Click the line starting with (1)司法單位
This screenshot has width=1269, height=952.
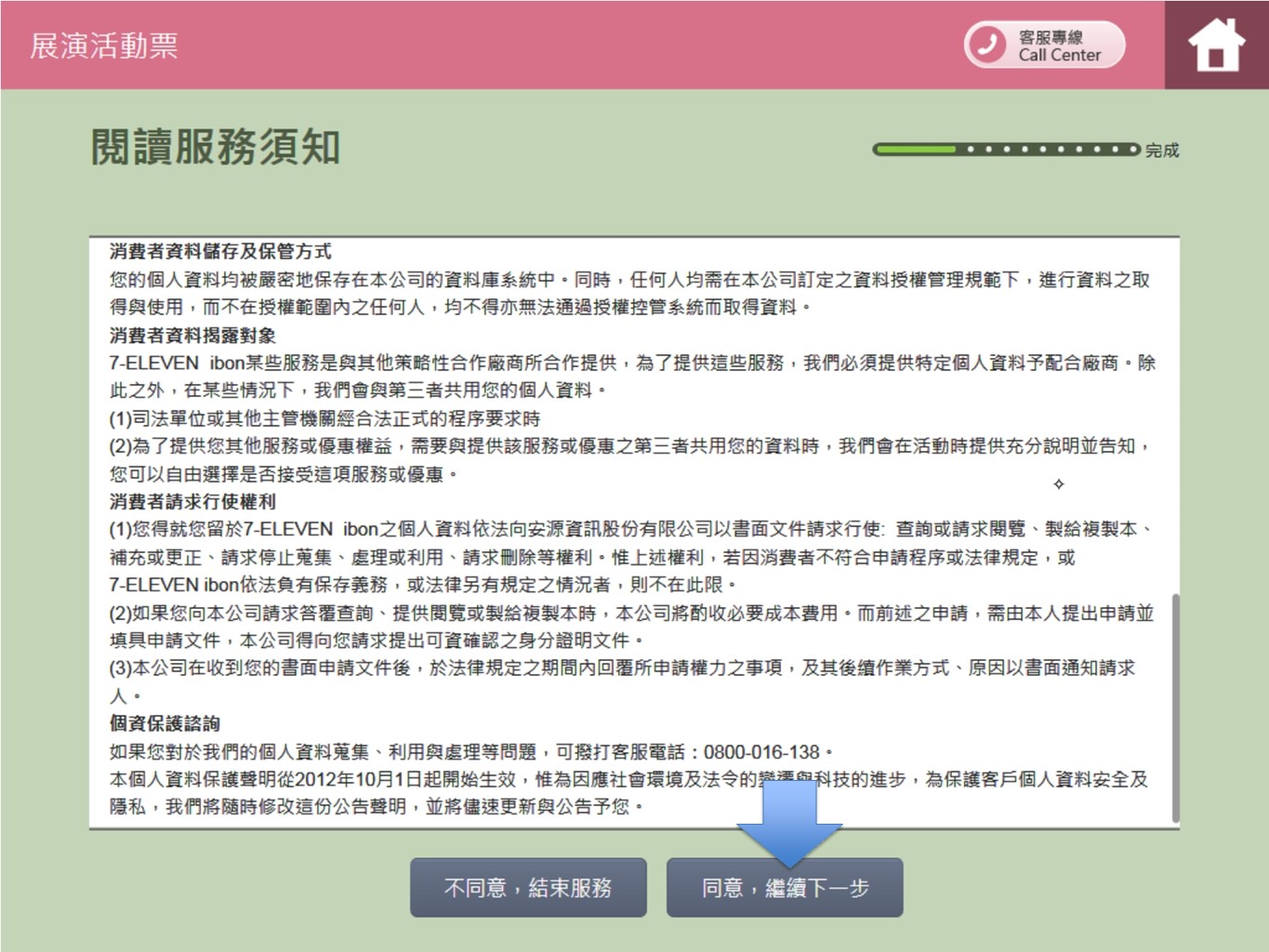point(324,418)
